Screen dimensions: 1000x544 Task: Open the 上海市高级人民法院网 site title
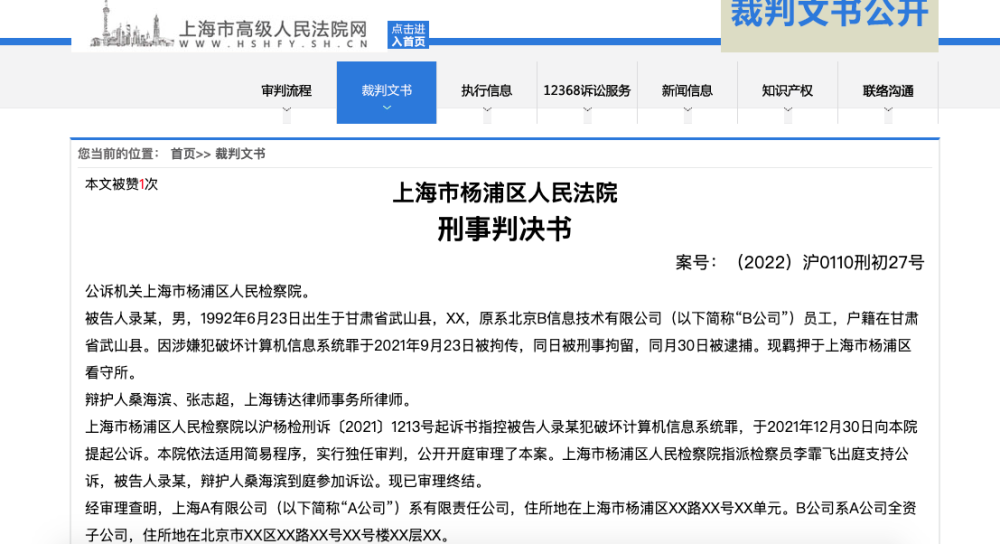(273, 29)
